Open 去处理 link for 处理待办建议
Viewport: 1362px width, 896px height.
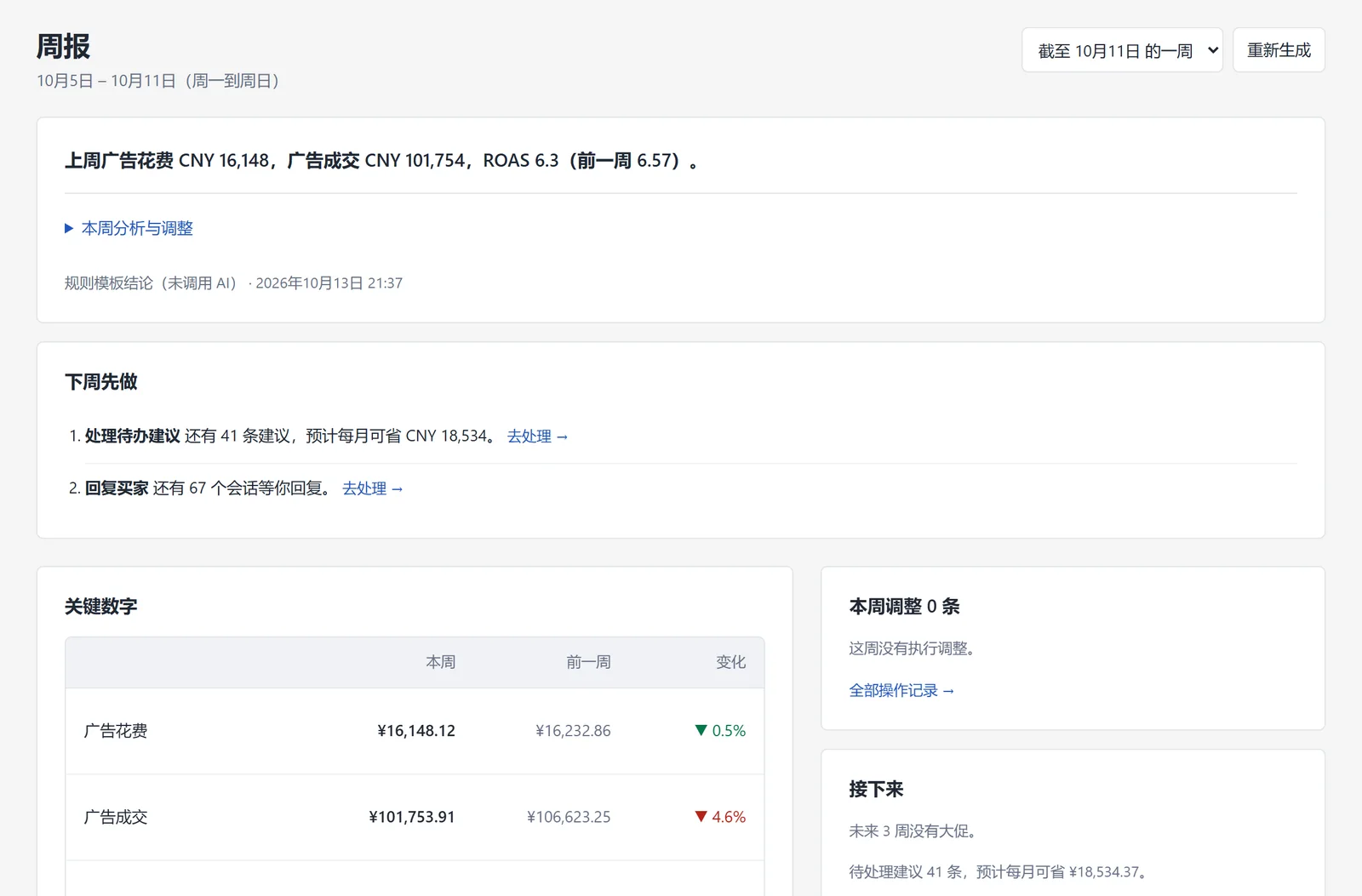coord(537,437)
